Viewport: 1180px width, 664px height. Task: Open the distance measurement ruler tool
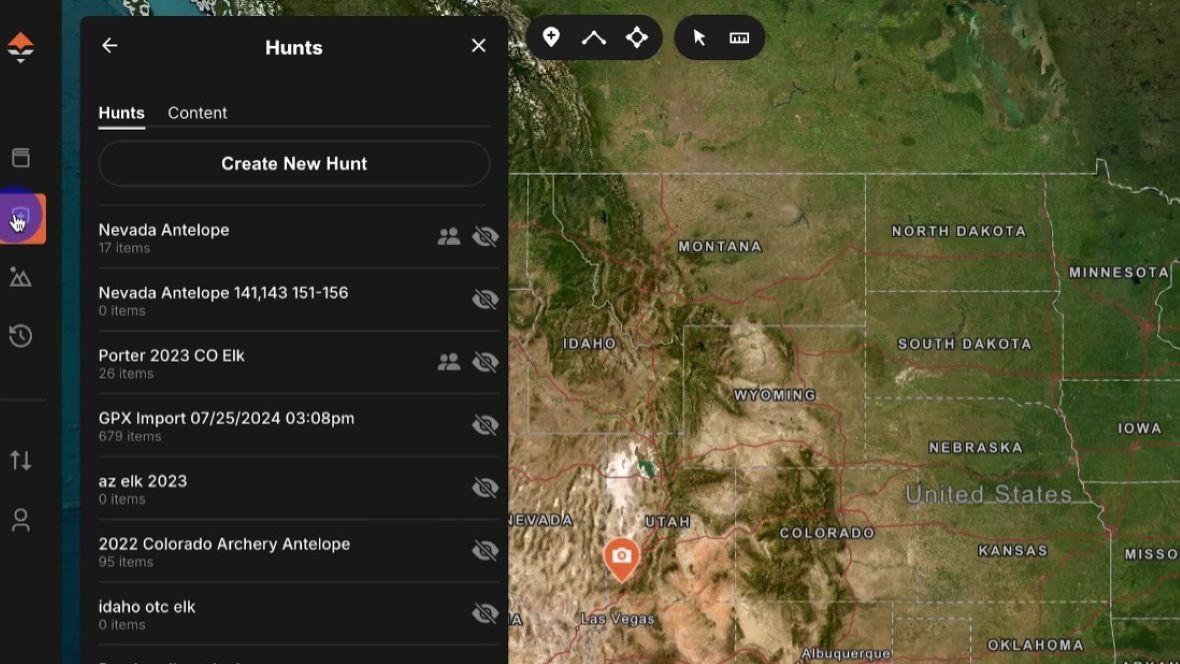point(739,37)
